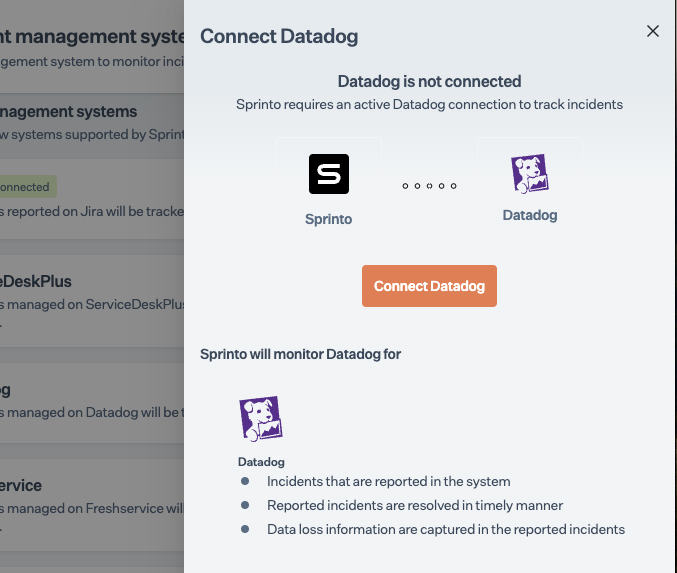
Task: Click 'Data loss information are captured' bullet
Action: pyautogui.click(x=446, y=529)
